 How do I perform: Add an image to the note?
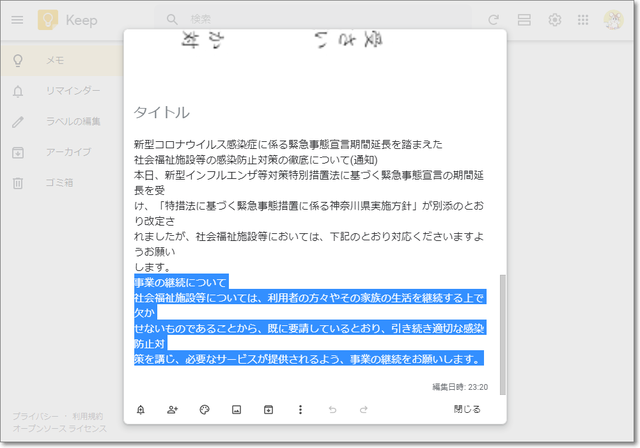(x=237, y=409)
